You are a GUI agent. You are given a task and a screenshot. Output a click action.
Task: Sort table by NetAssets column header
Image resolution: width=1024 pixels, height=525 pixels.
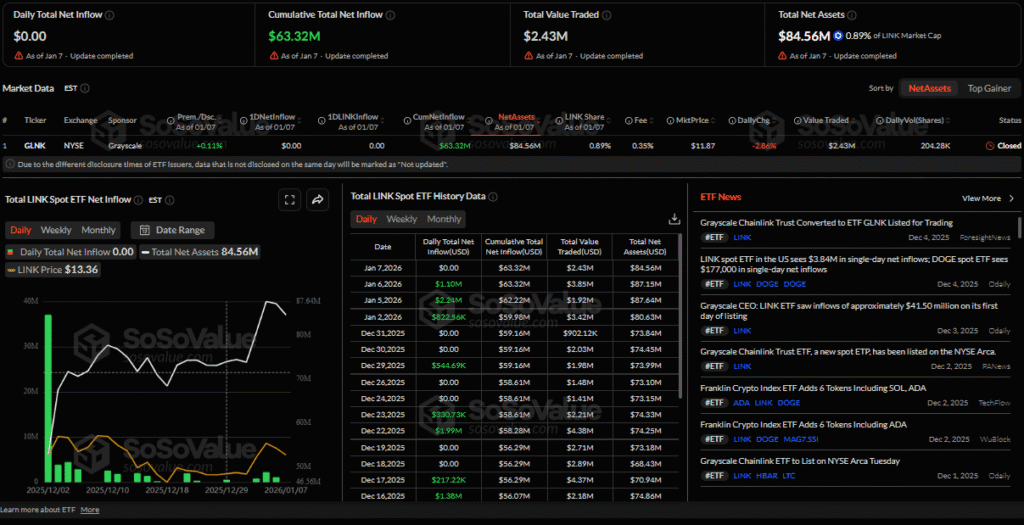(x=516, y=116)
